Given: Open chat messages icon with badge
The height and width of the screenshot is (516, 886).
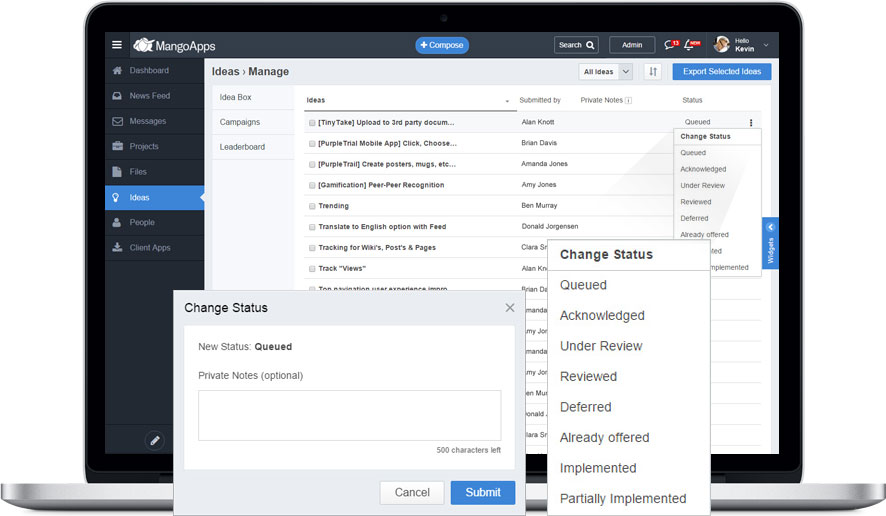Looking at the screenshot, I should 671,45.
